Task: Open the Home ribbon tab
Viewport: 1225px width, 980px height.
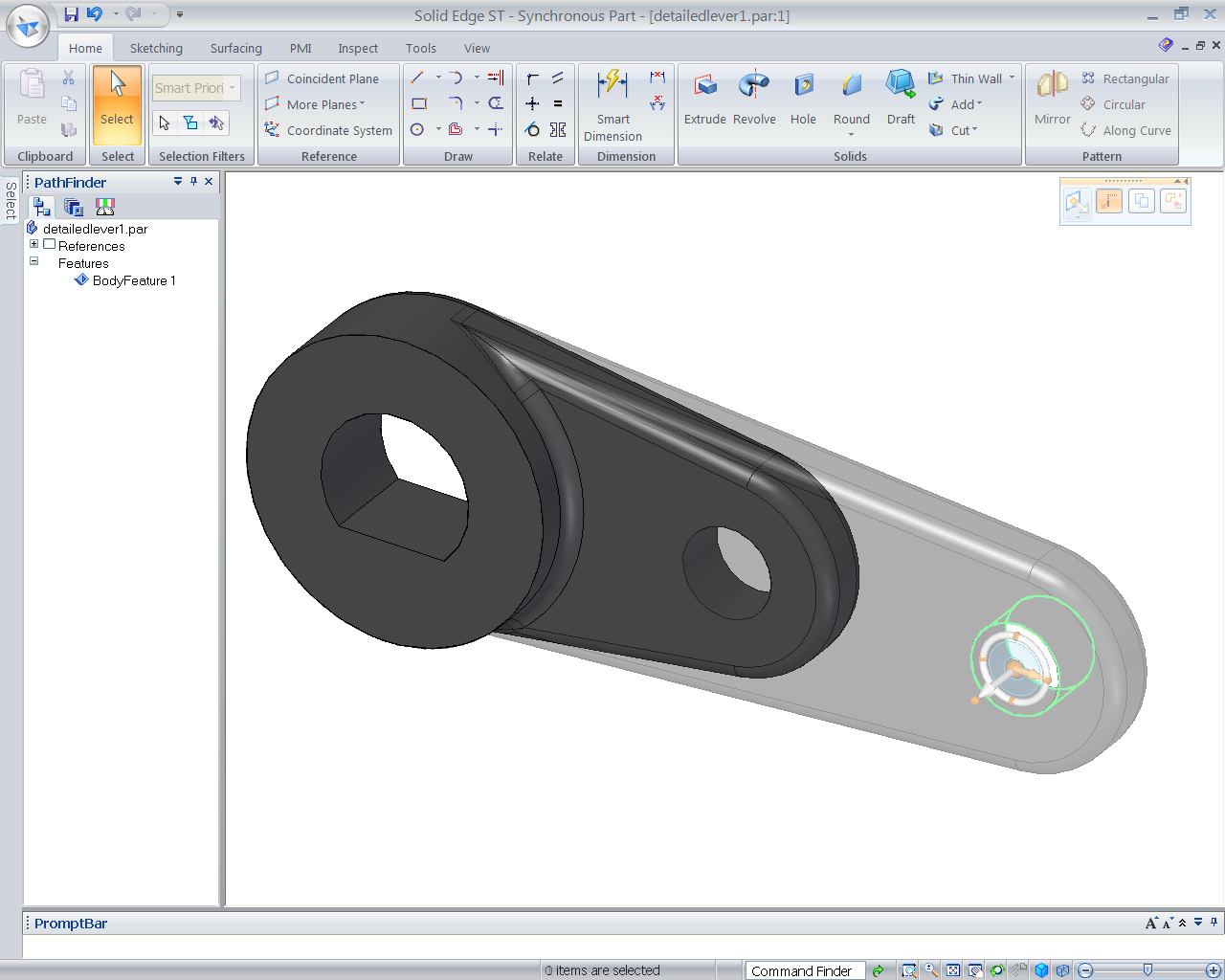Action: pyautogui.click(x=85, y=48)
